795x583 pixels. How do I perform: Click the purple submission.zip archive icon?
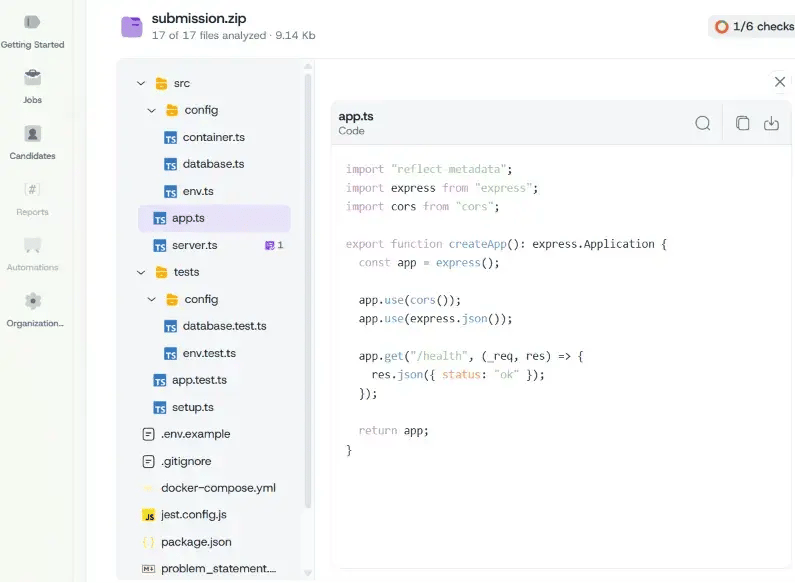(132, 27)
